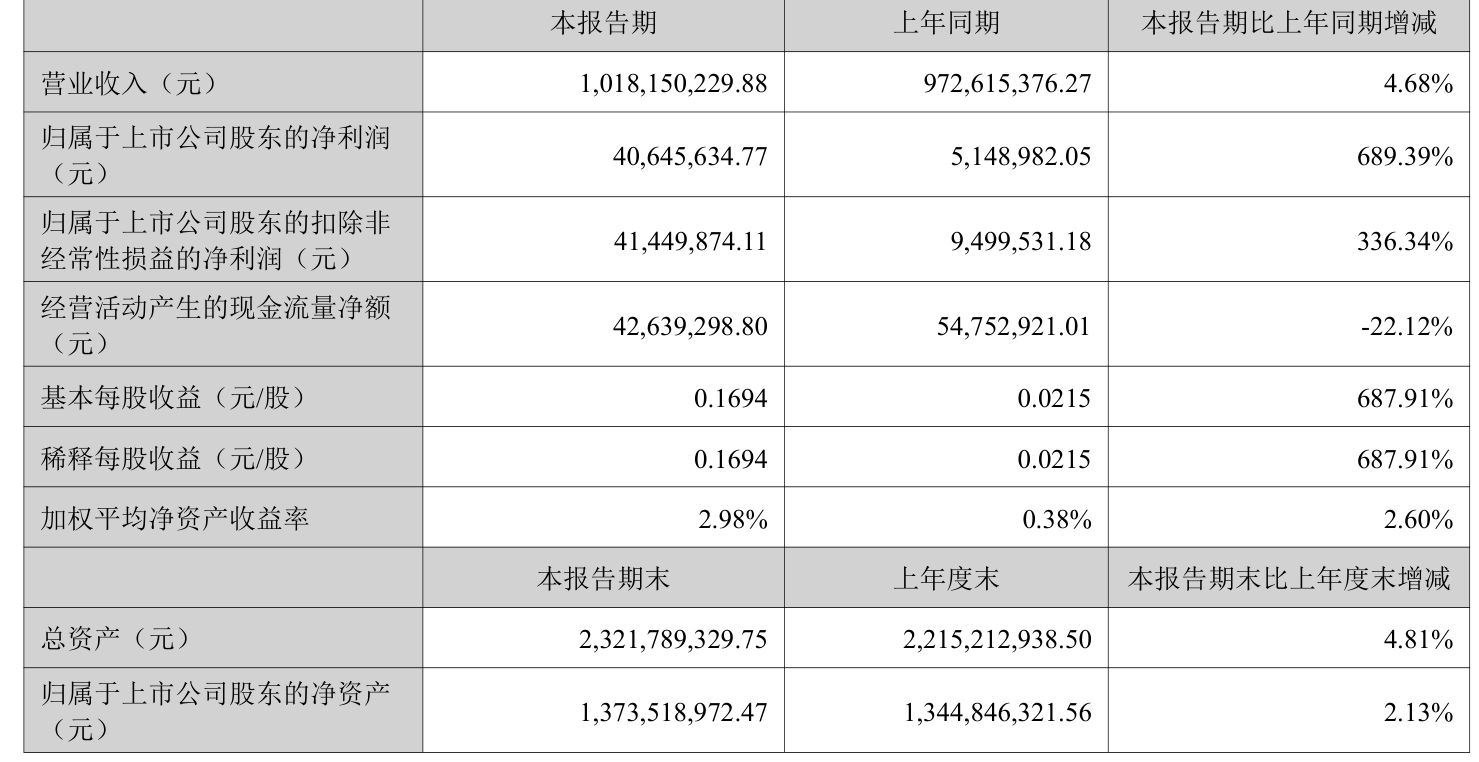Image resolution: width=1479 pixels, height=762 pixels.
Task: Click the 本报告期末 header cell
Action: pos(603,578)
